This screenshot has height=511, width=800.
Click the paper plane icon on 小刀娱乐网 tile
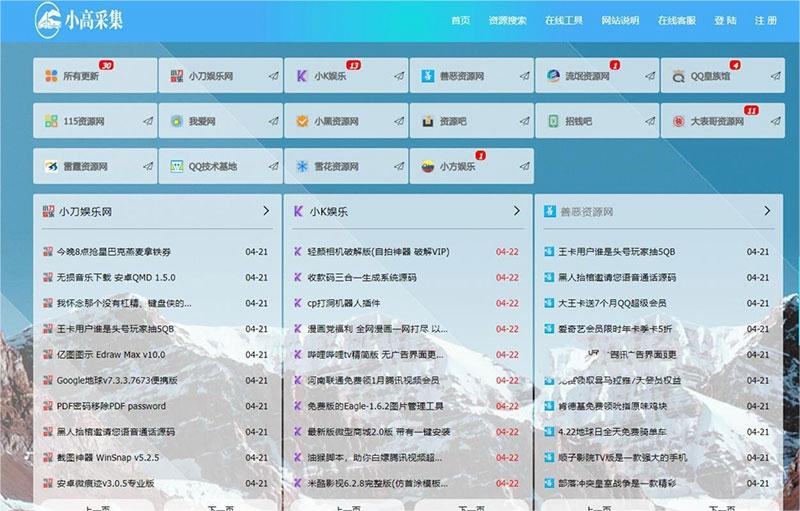point(272,76)
